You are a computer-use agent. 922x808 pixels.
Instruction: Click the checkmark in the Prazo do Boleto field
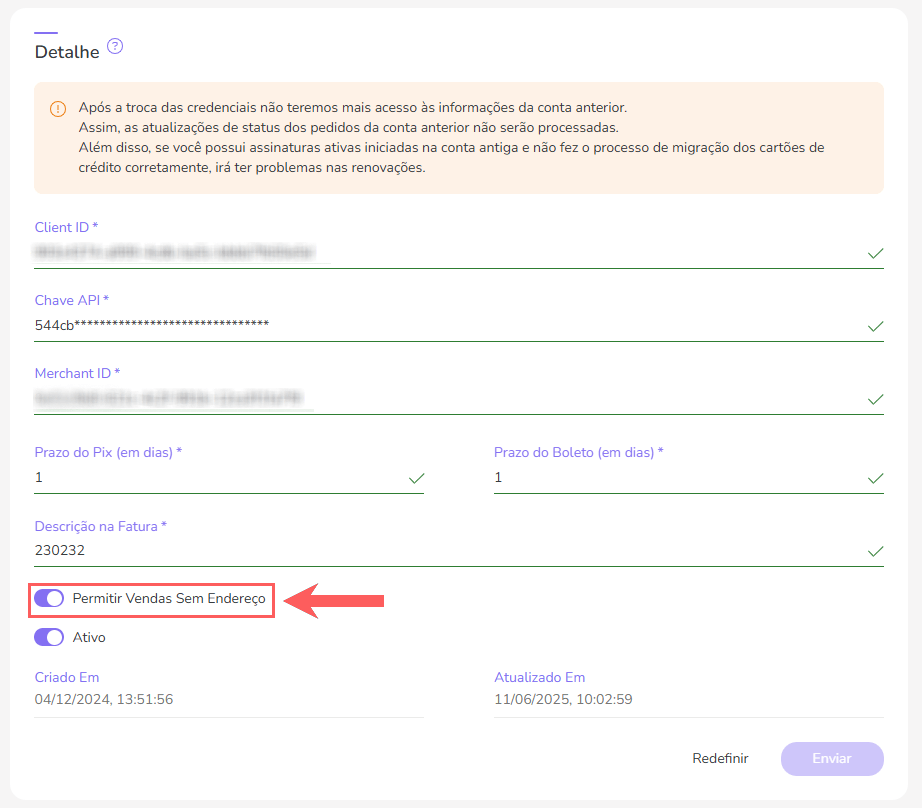(x=875, y=478)
